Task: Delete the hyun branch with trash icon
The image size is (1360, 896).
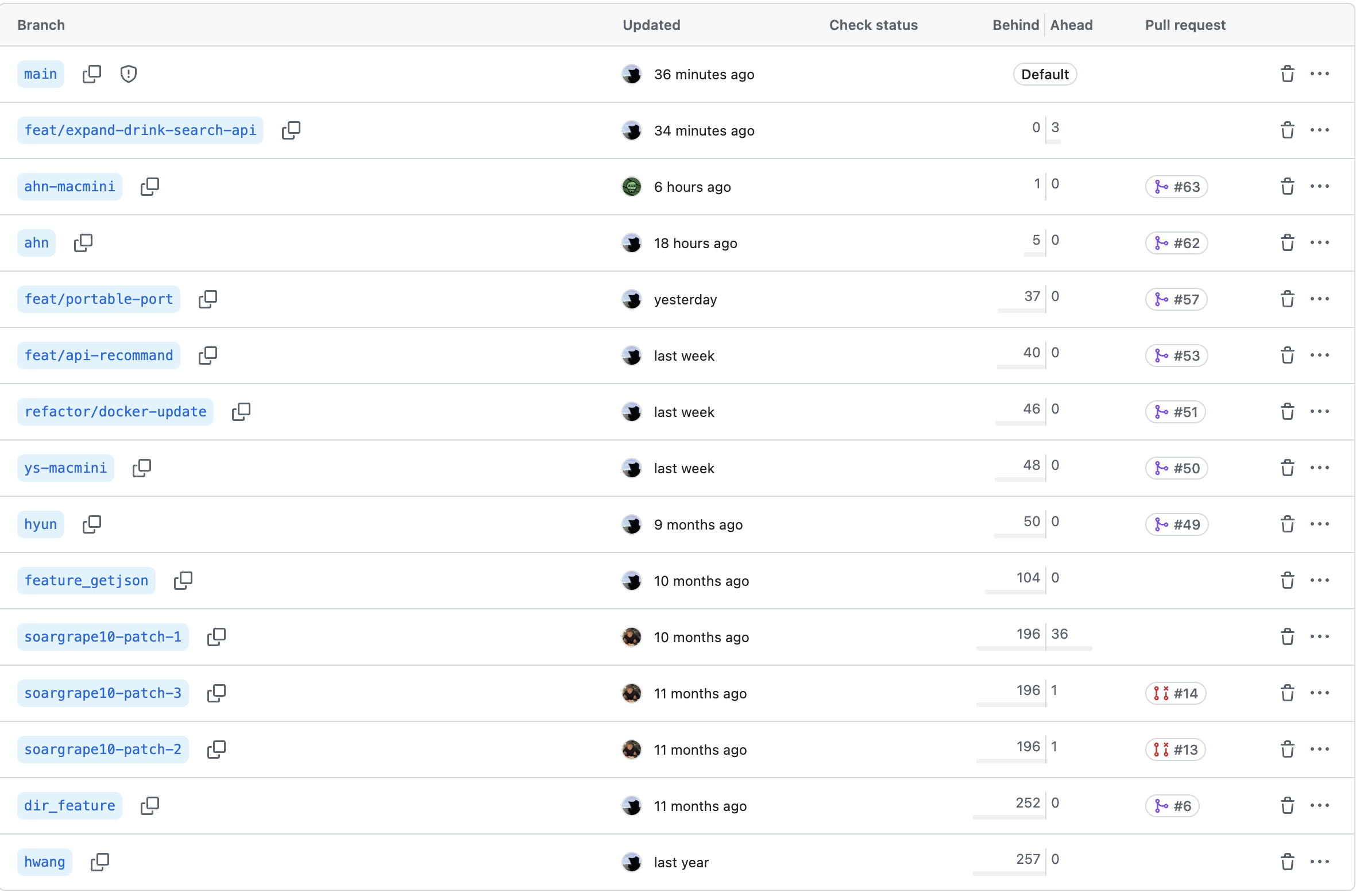Action: pos(1287,524)
